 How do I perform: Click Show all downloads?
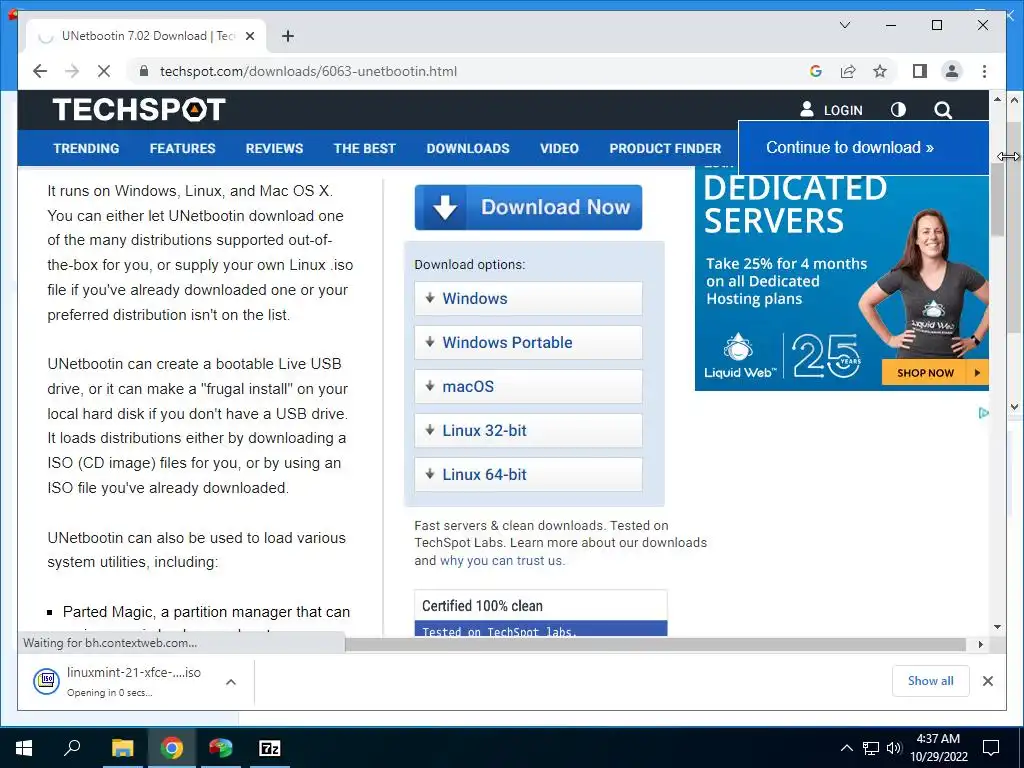[x=930, y=681]
